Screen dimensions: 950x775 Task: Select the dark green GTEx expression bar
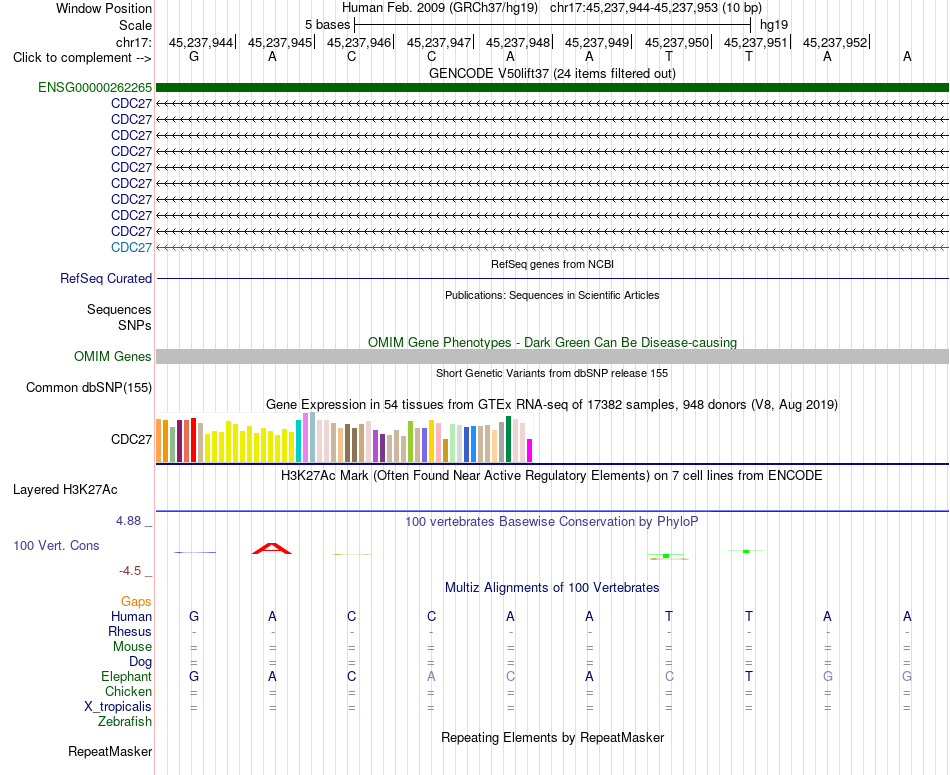(x=508, y=439)
